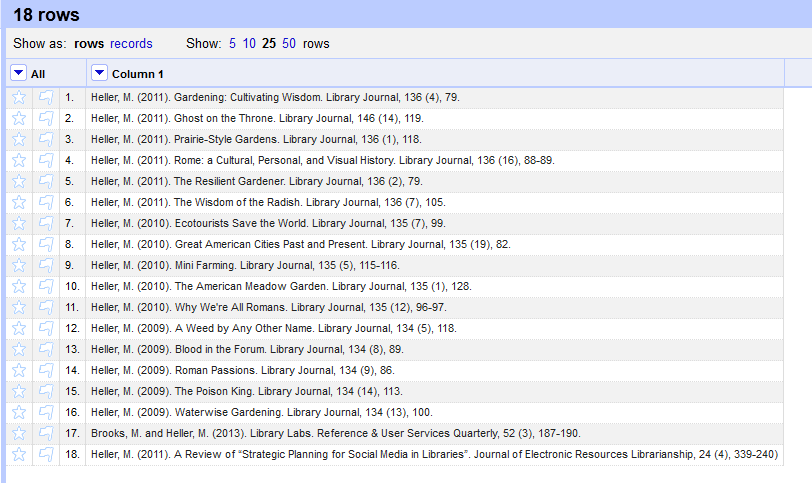Flag row 12 A Weed by Any Other Name
Image resolution: width=812 pixels, height=483 pixels.
[x=46, y=328]
